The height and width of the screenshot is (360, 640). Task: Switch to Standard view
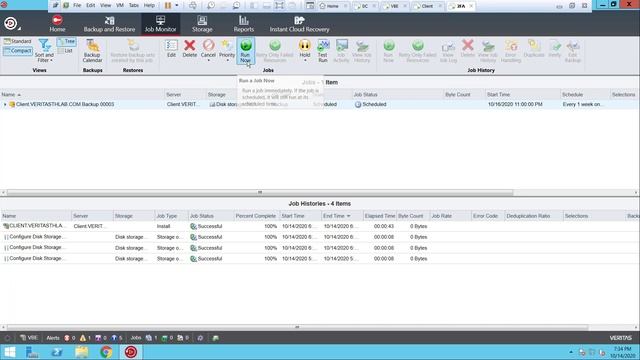(x=18, y=41)
